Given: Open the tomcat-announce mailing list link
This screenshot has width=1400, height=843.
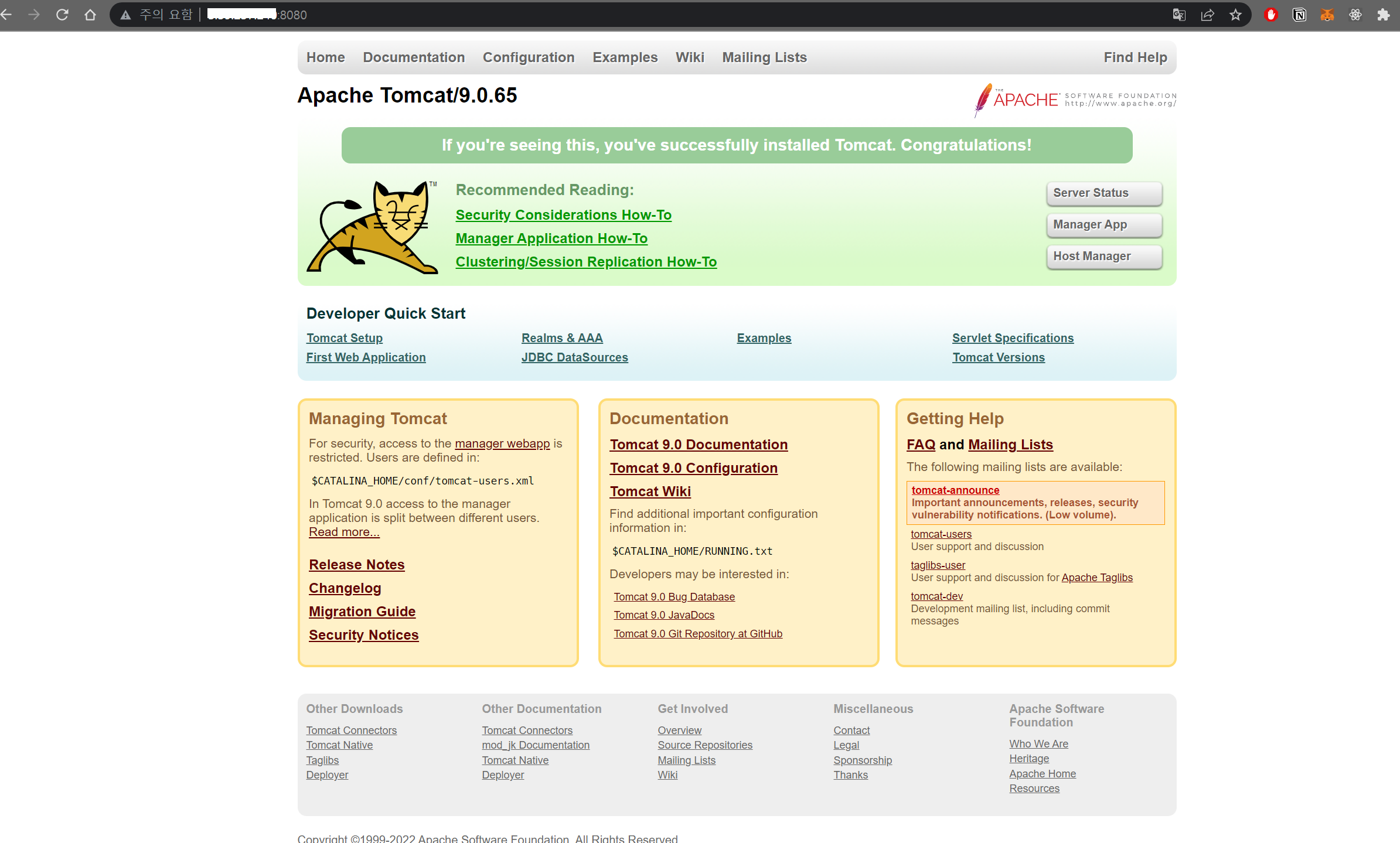Looking at the screenshot, I should (x=955, y=490).
